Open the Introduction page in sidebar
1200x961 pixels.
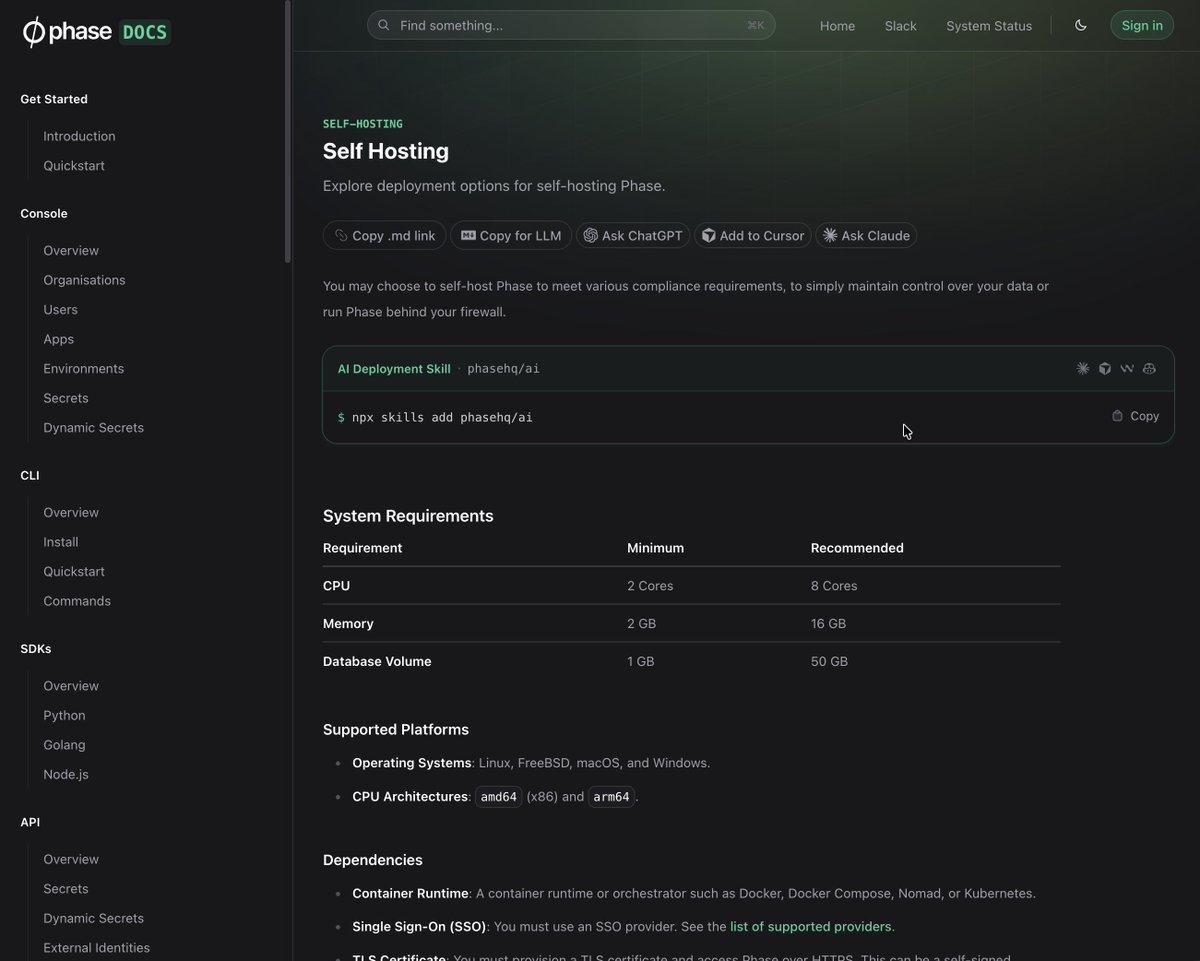(x=79, y=136)
